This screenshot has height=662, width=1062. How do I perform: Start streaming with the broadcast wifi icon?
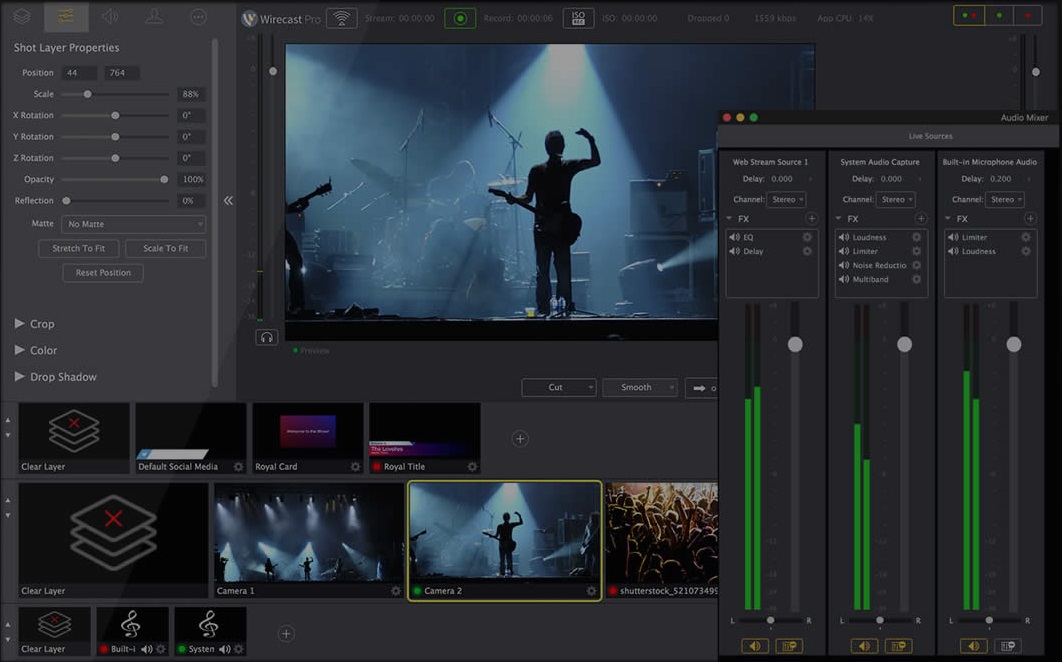coord(341,18)
